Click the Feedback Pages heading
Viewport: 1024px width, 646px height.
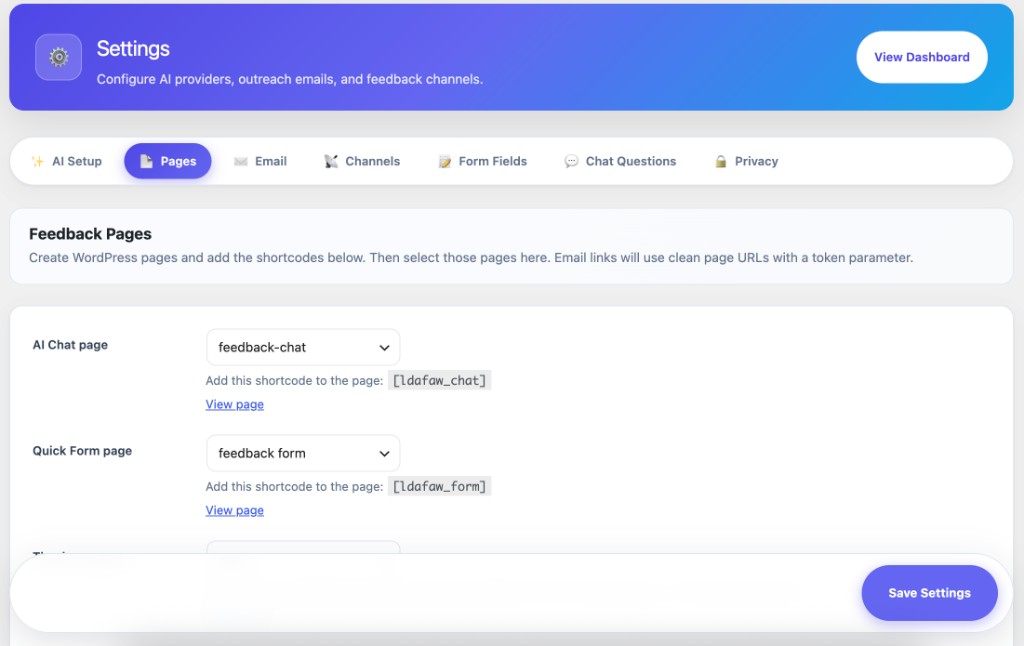pos(90,234)
